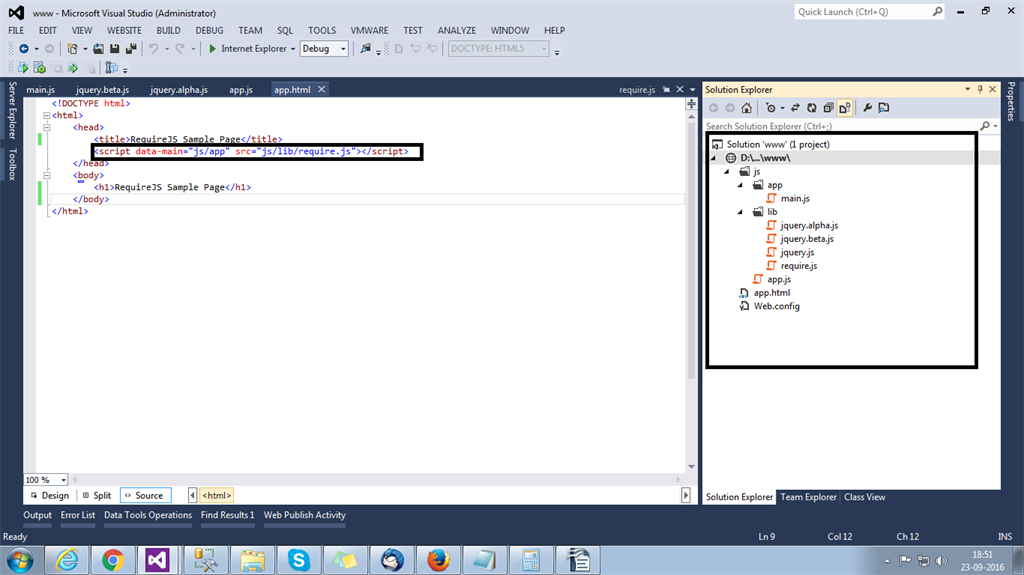Click the Home icon in Solution Explorer
Viewport: 1024px width, 575px height.
pyautogui.click(x=746, y=108)
